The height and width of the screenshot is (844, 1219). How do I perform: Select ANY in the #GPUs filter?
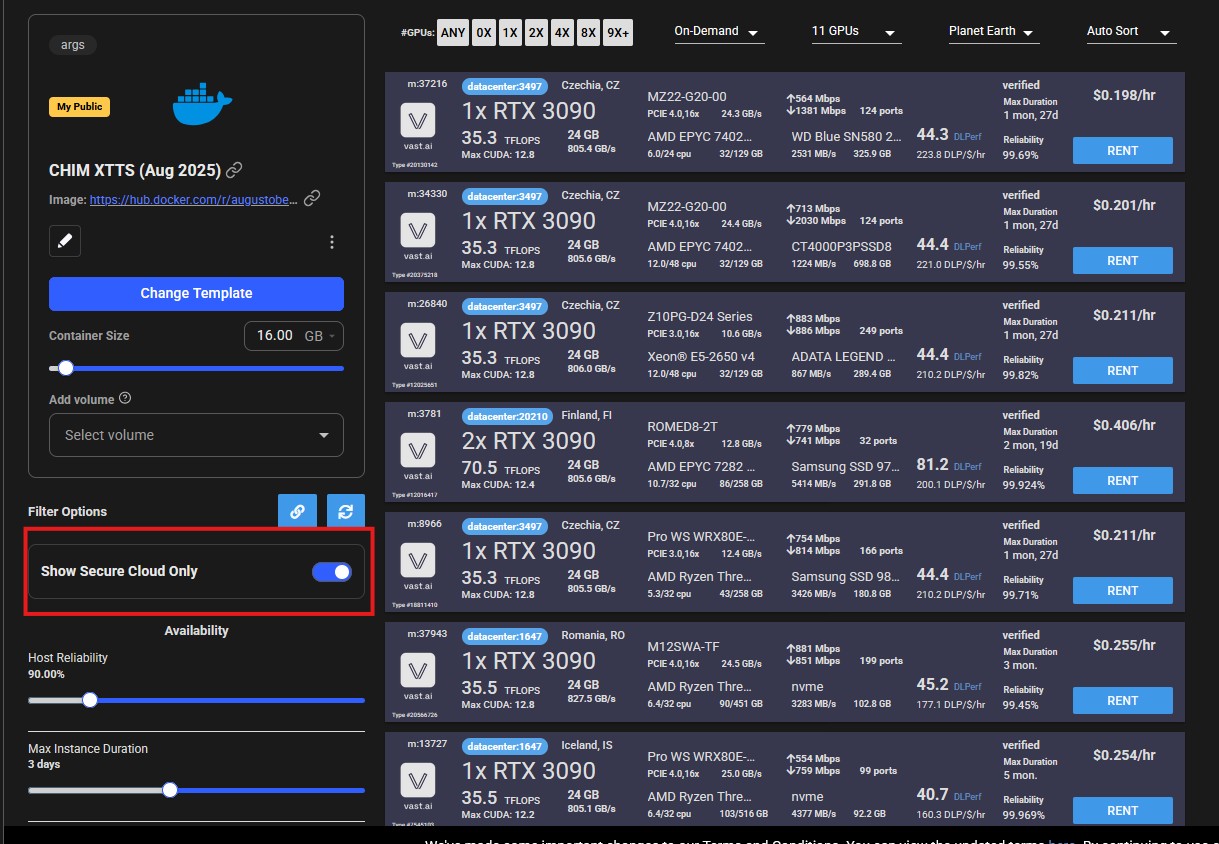coord(453,32)
